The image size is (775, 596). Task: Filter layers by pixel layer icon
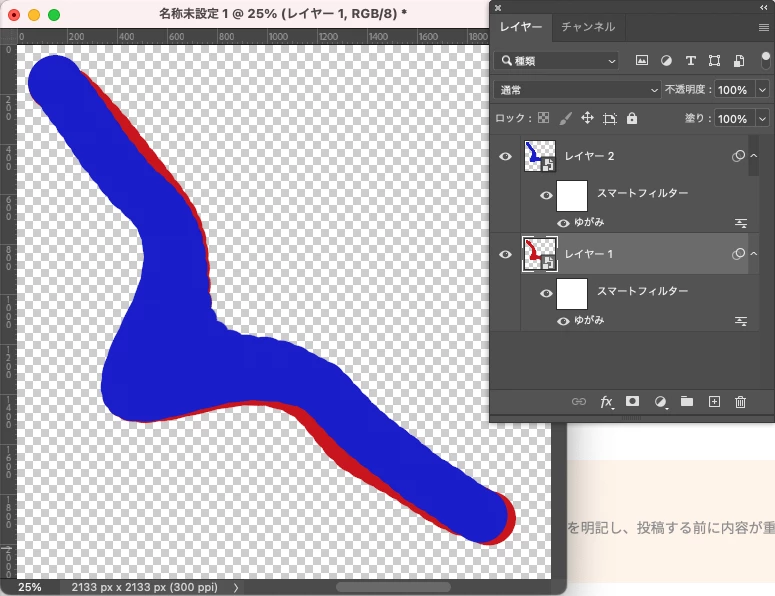tap(642, 60)
